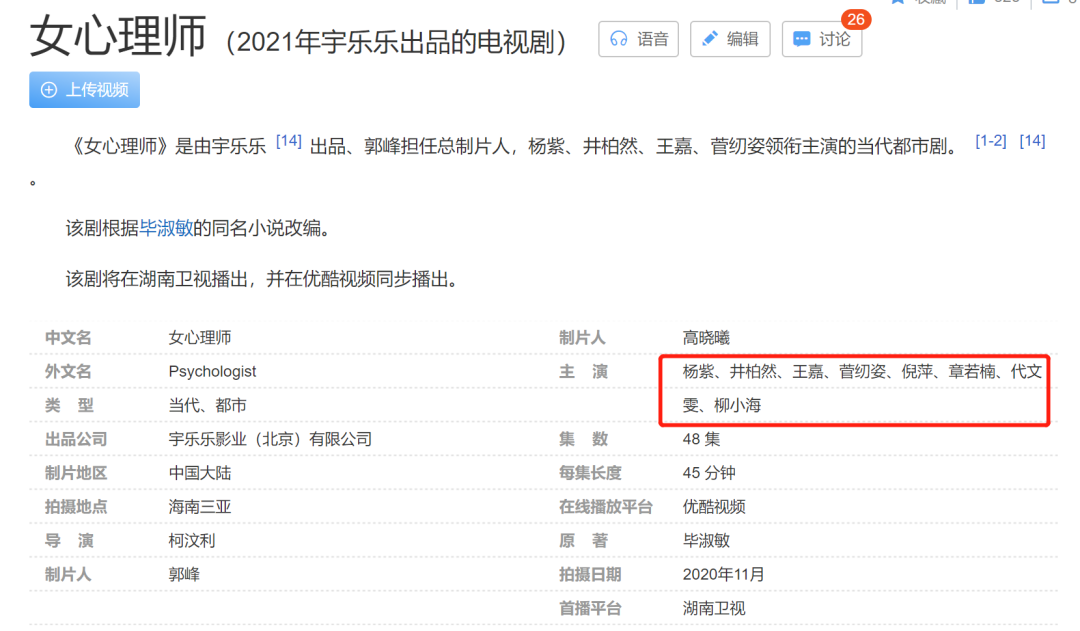Screen dimensions: 1080x631
Task: Select the 集数 field label
Action: (x=583, y=439)
